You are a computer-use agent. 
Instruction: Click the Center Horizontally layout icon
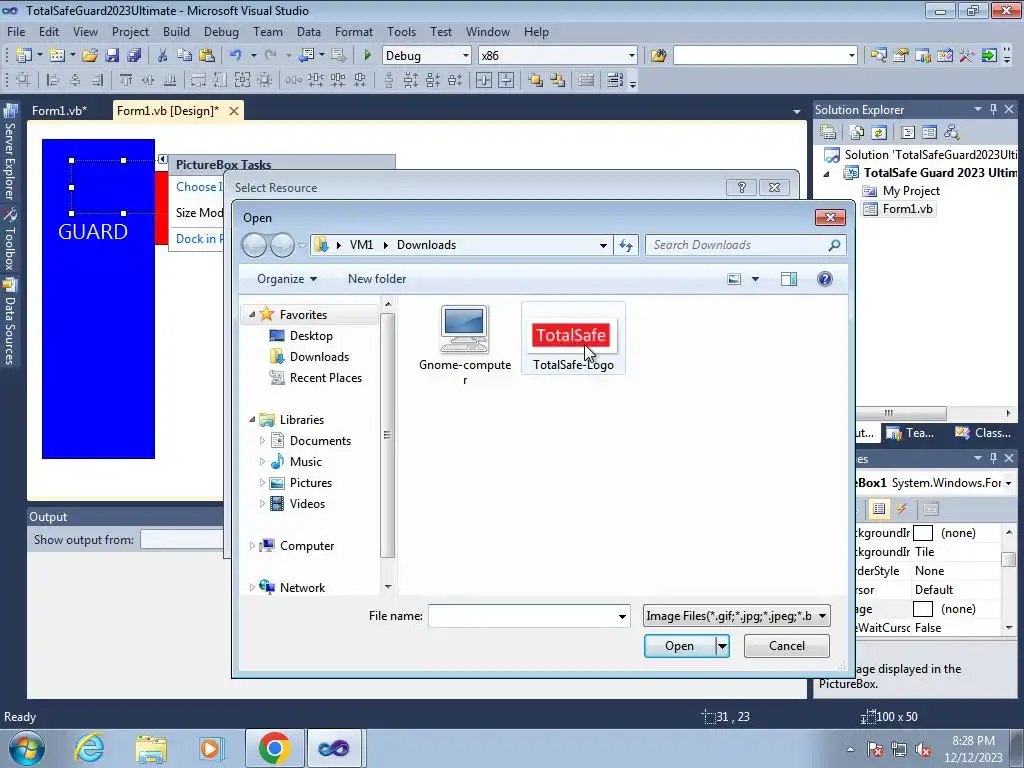(x=484, y=80)
